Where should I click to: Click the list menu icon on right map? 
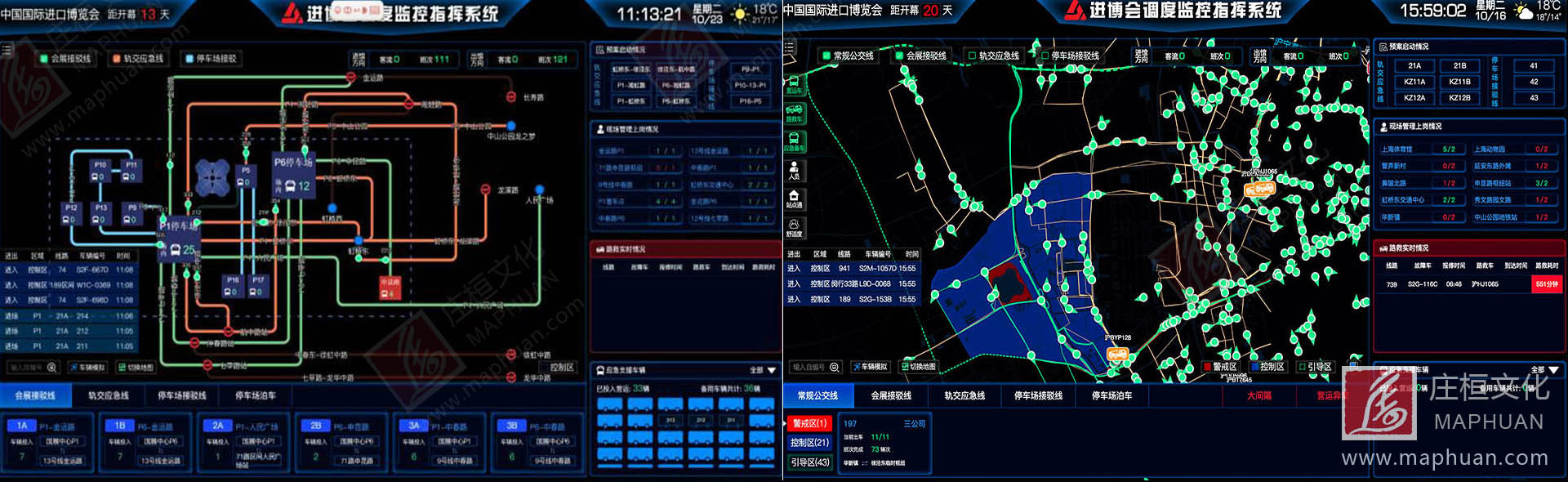tap(790, 48)
